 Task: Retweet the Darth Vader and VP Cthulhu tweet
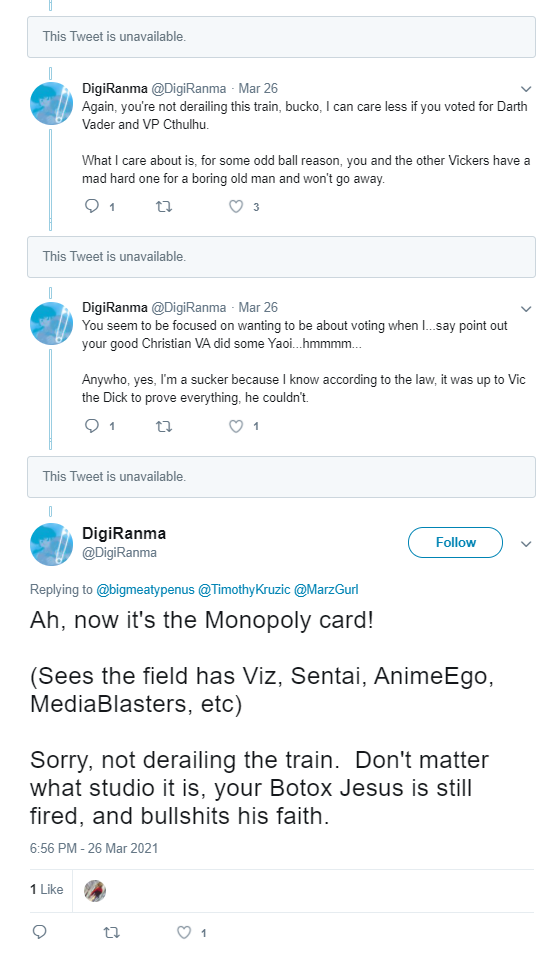click(x=164, y=206)
